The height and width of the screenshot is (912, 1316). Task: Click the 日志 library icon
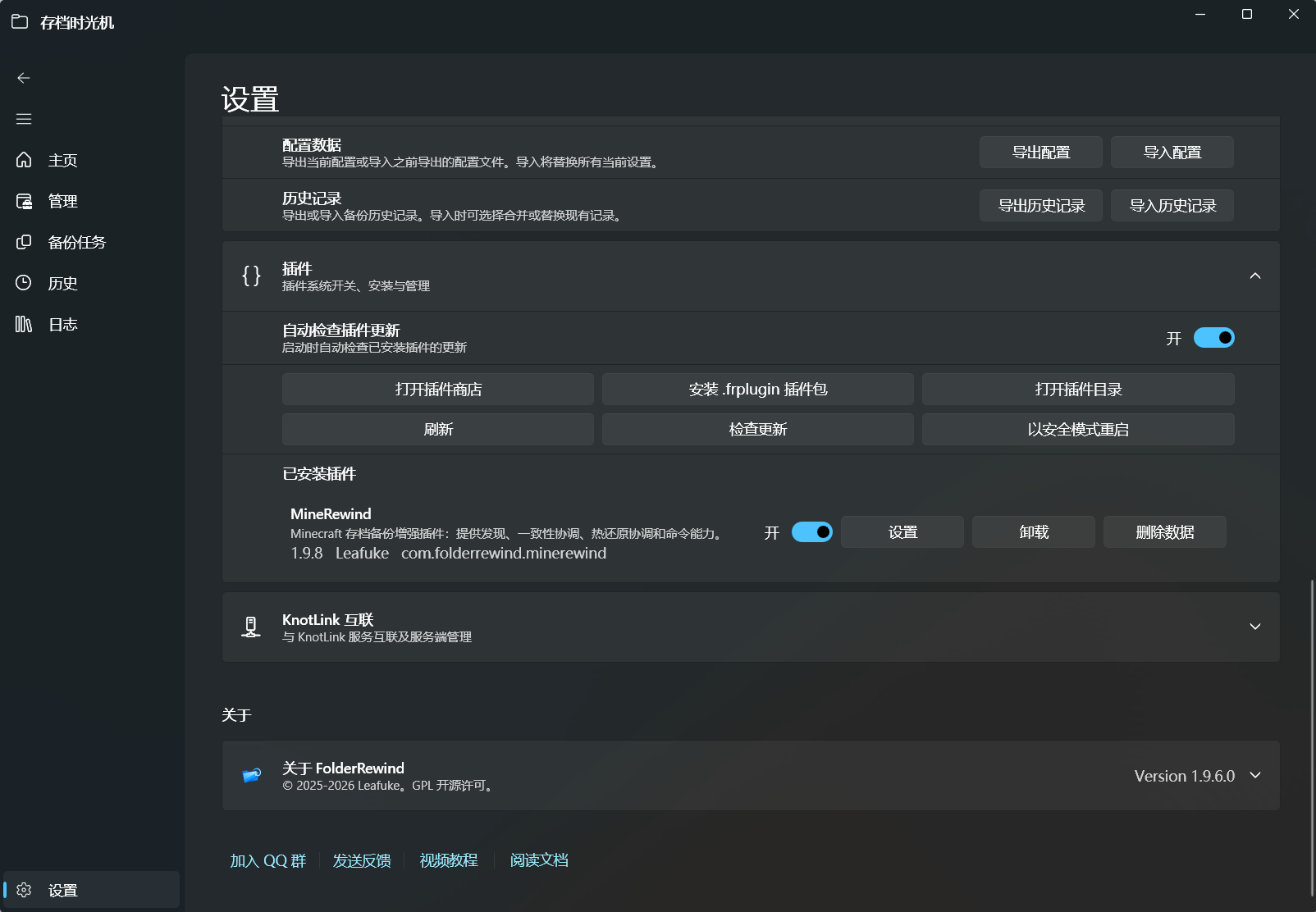pos(24,324)
